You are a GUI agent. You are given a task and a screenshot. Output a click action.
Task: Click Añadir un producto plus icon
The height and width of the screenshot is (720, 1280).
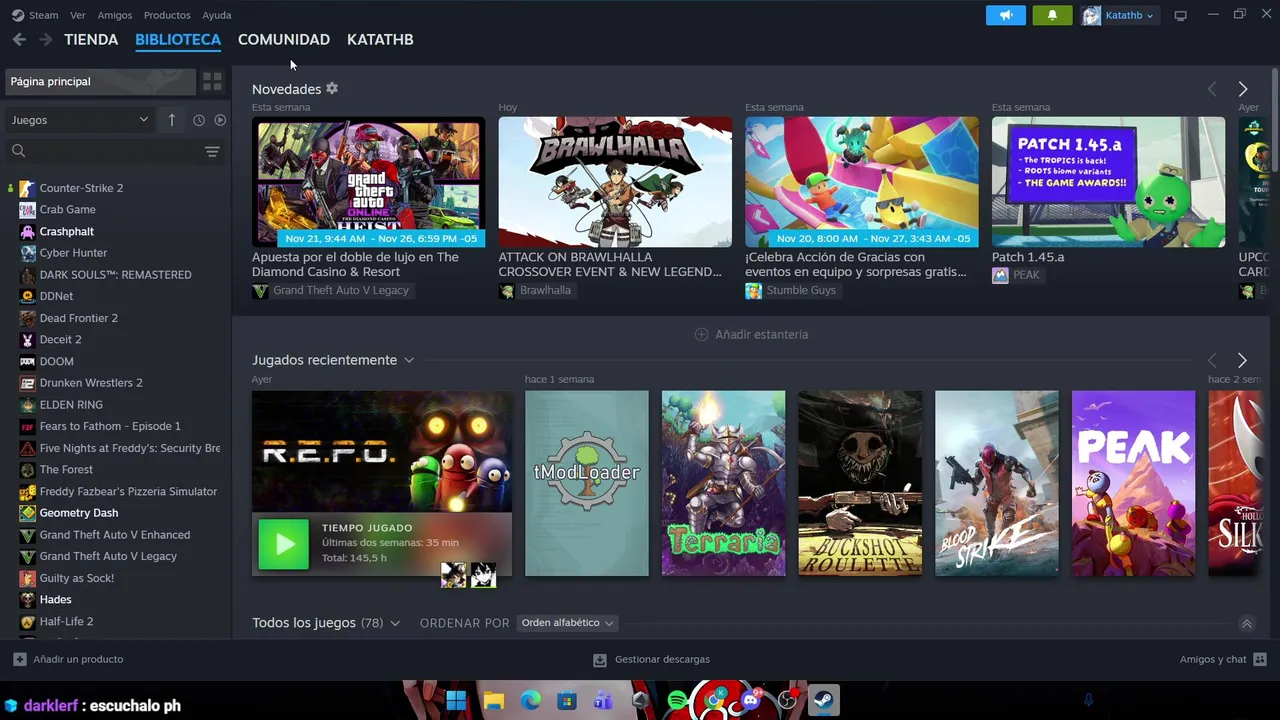(x=19, y=659)
